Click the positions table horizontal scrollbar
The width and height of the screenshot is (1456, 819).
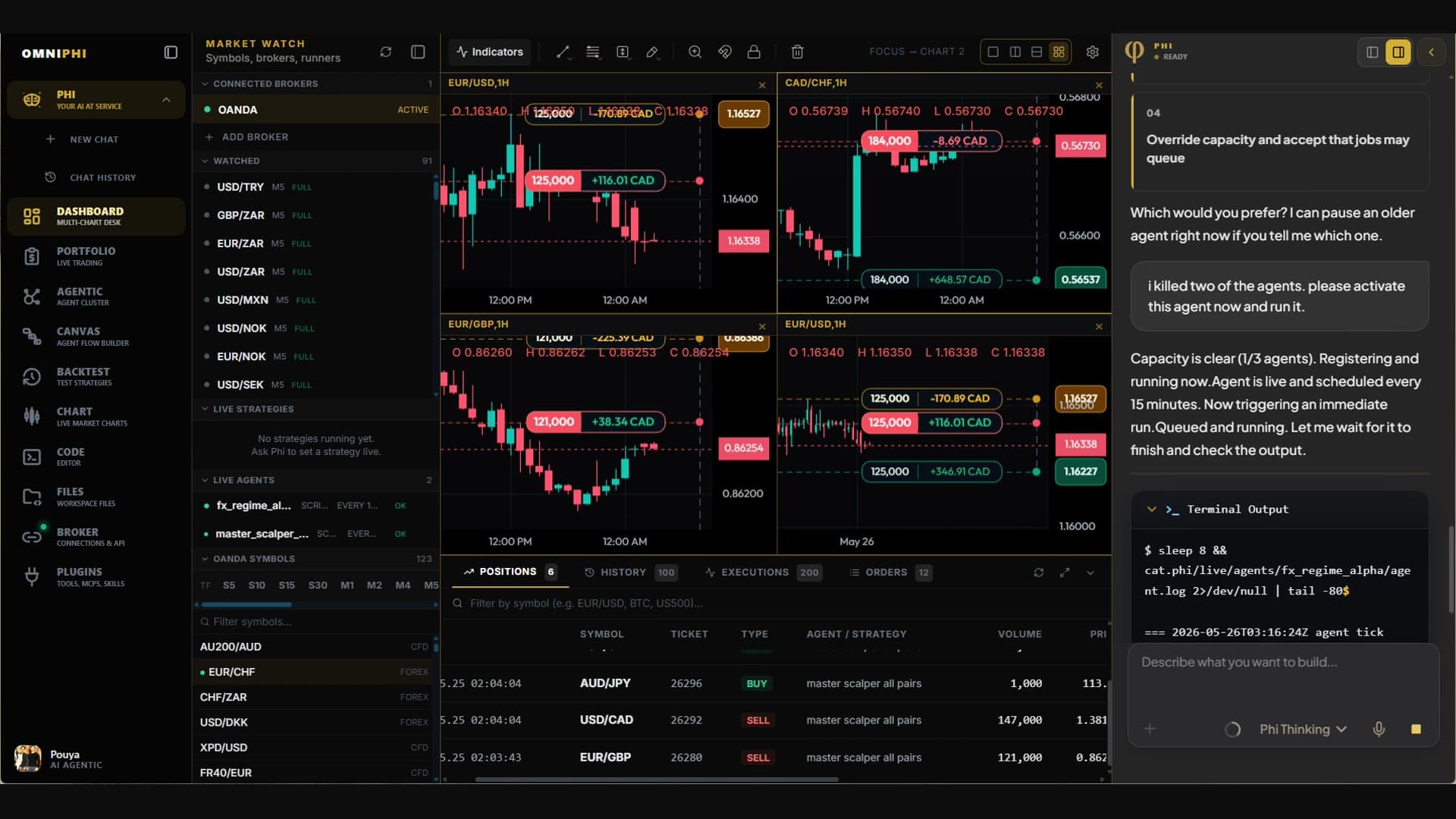(656, 779)
